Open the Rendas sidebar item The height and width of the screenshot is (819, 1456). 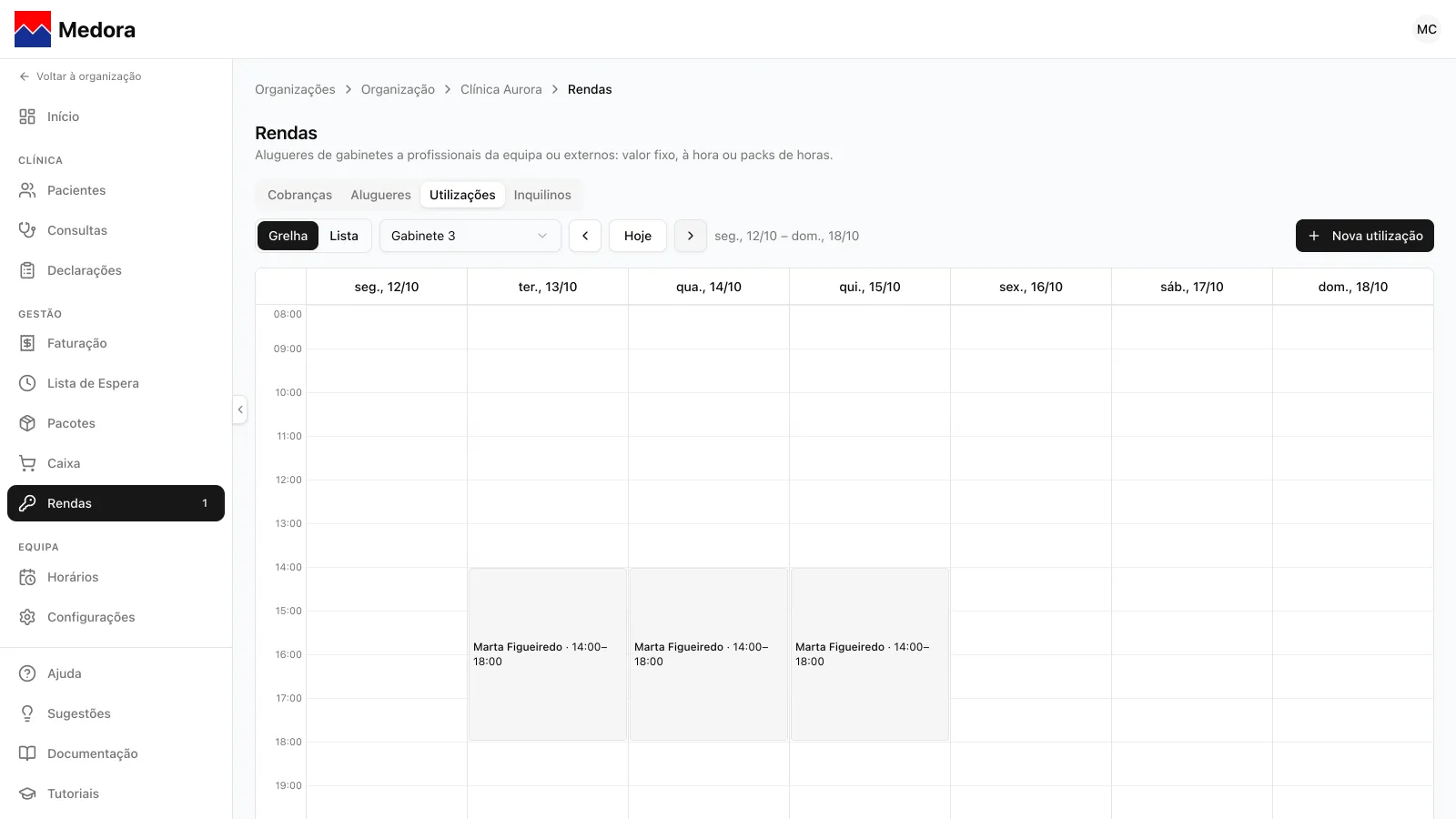116,503
